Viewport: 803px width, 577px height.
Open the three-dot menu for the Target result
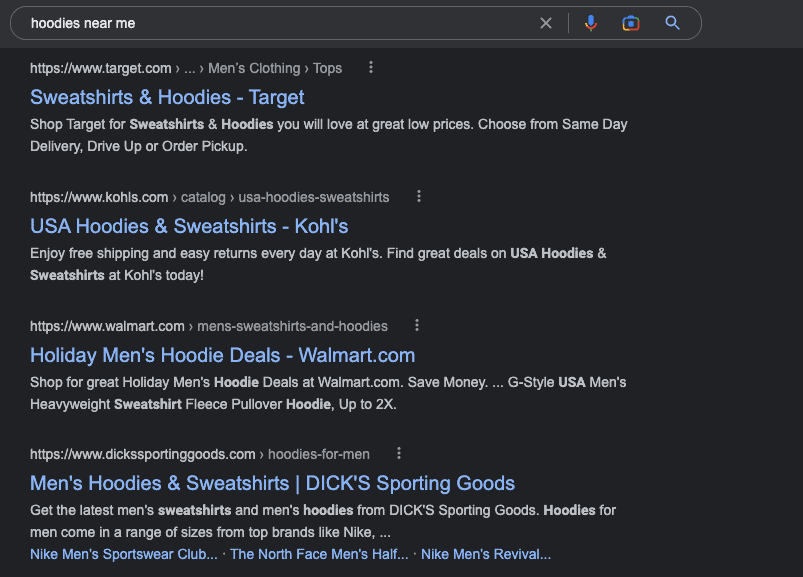371,67
